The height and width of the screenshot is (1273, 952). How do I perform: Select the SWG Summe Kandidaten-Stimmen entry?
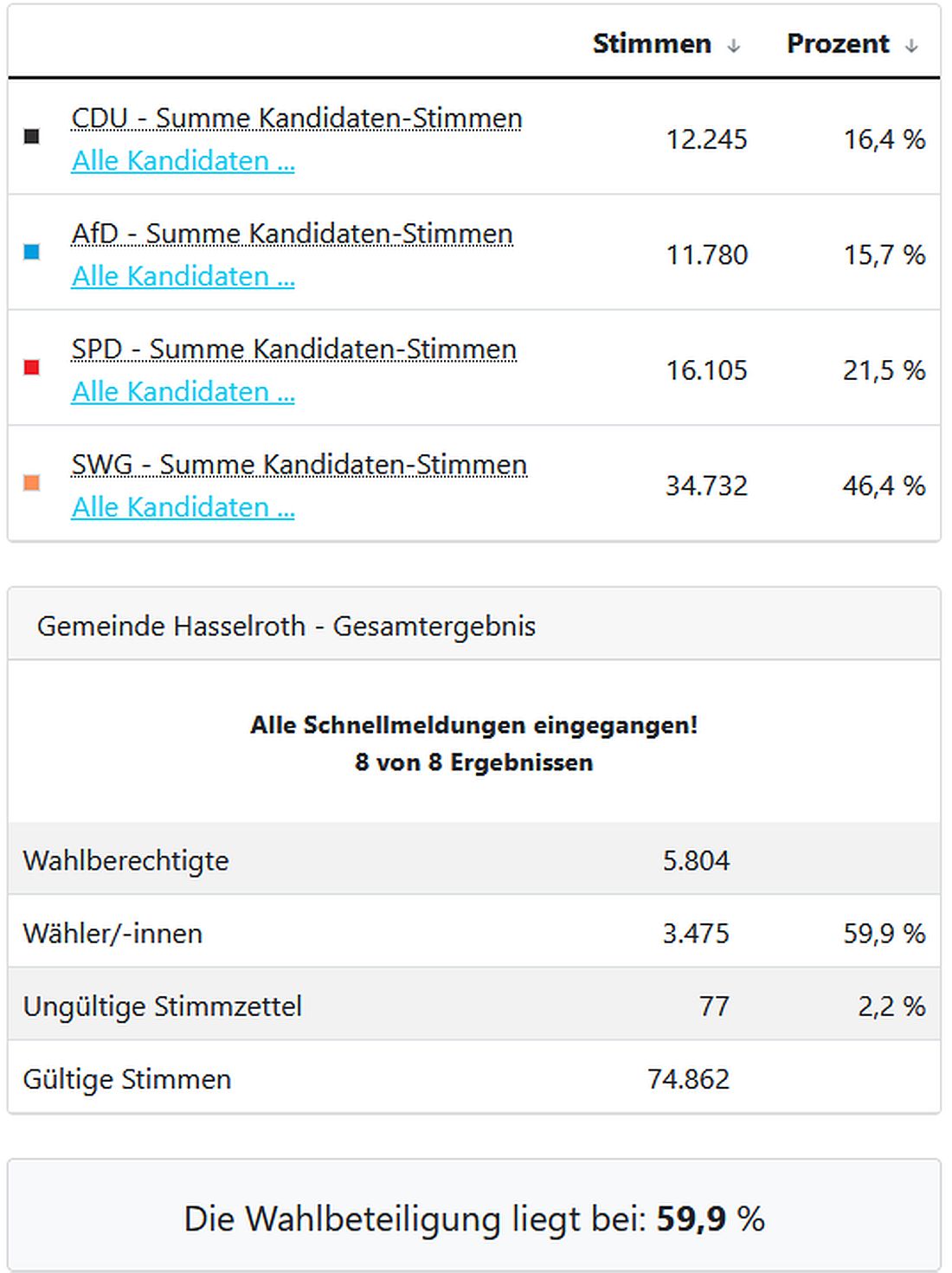coord(299,465)
